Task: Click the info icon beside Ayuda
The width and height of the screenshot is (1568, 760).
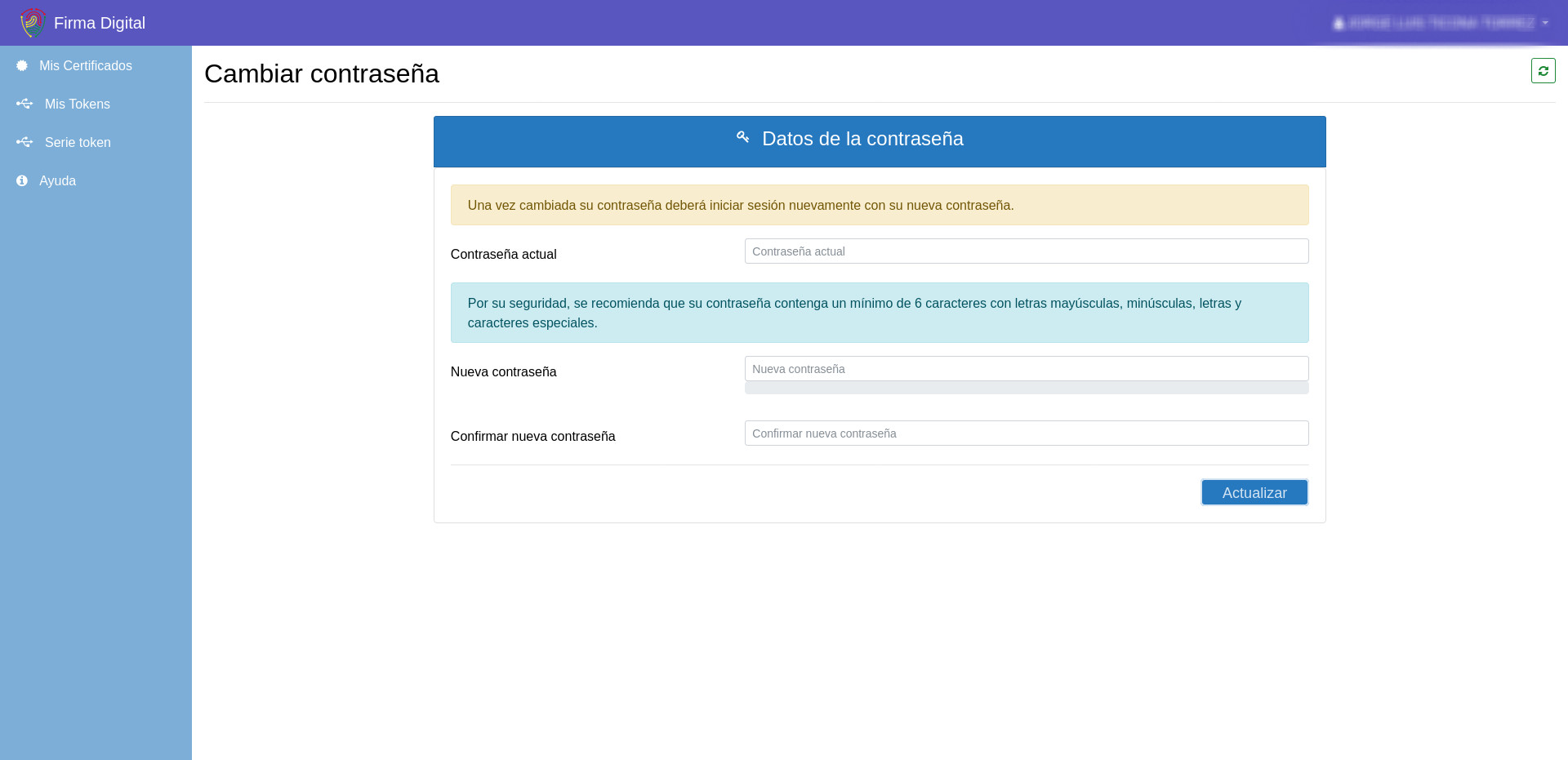Action: (x=22, y=180)
